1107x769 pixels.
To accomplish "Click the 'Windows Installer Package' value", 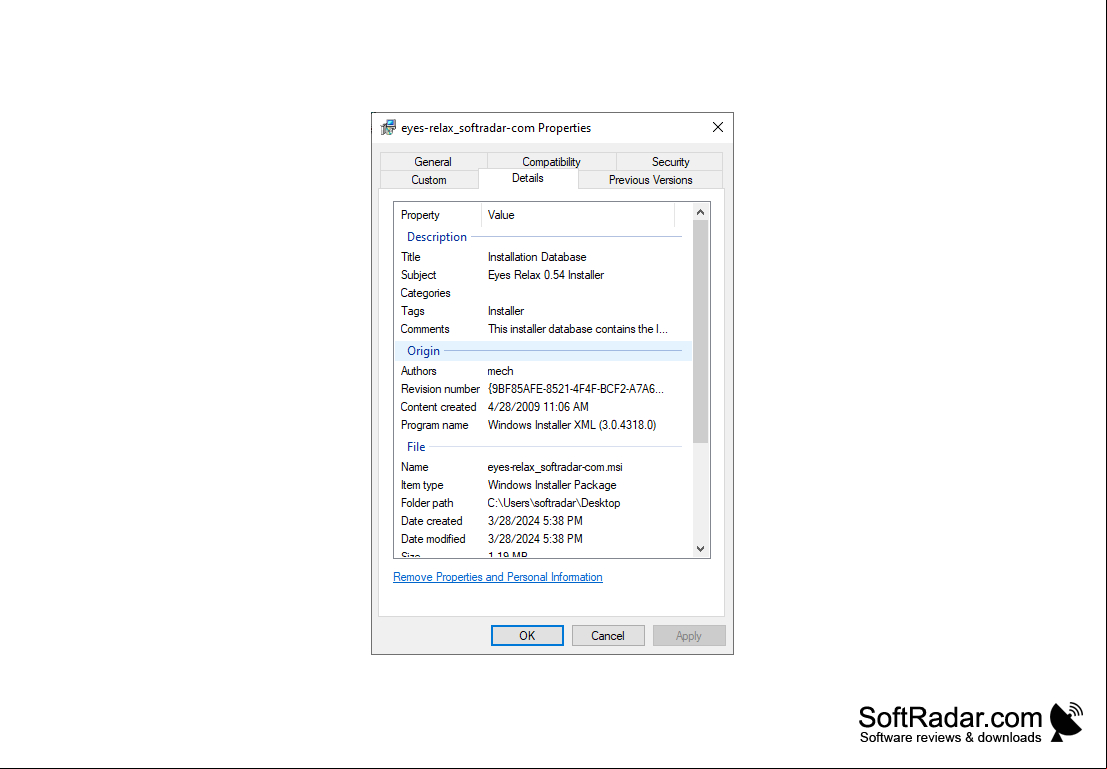I will pos(552,485).
